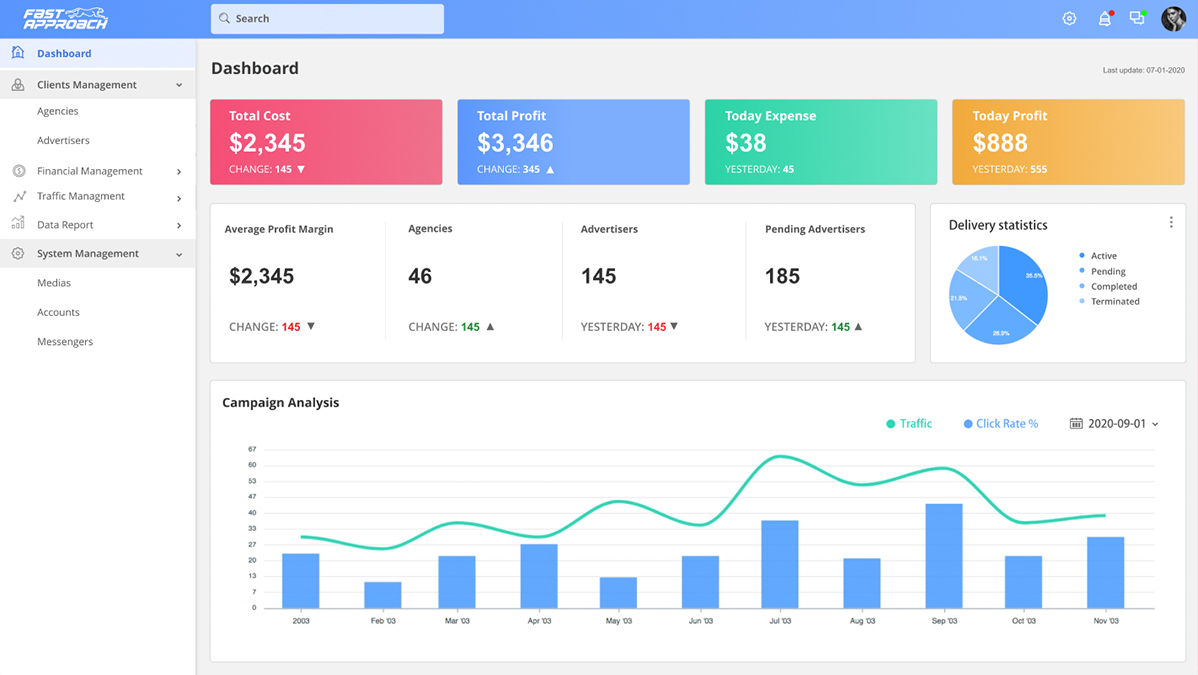Toggle Click Rate % legend series

click(x=1001, y=424)
